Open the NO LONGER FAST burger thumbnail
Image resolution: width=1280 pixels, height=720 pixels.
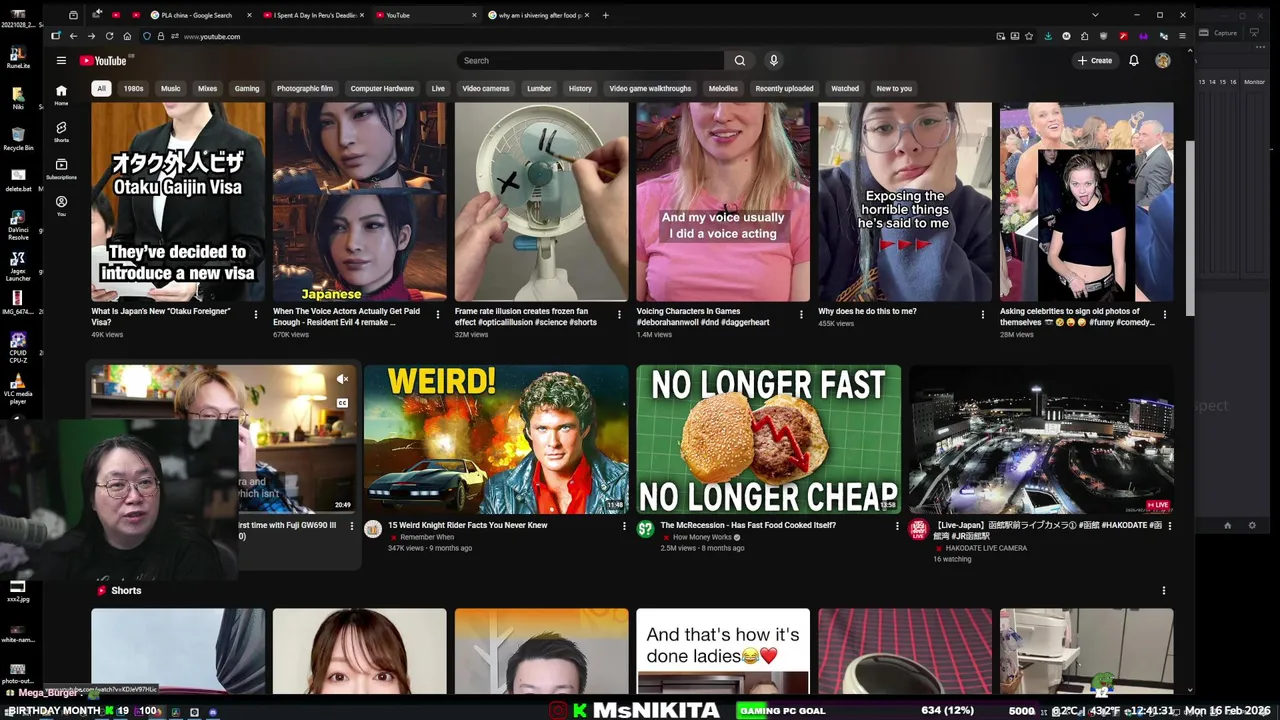point(768,439)
